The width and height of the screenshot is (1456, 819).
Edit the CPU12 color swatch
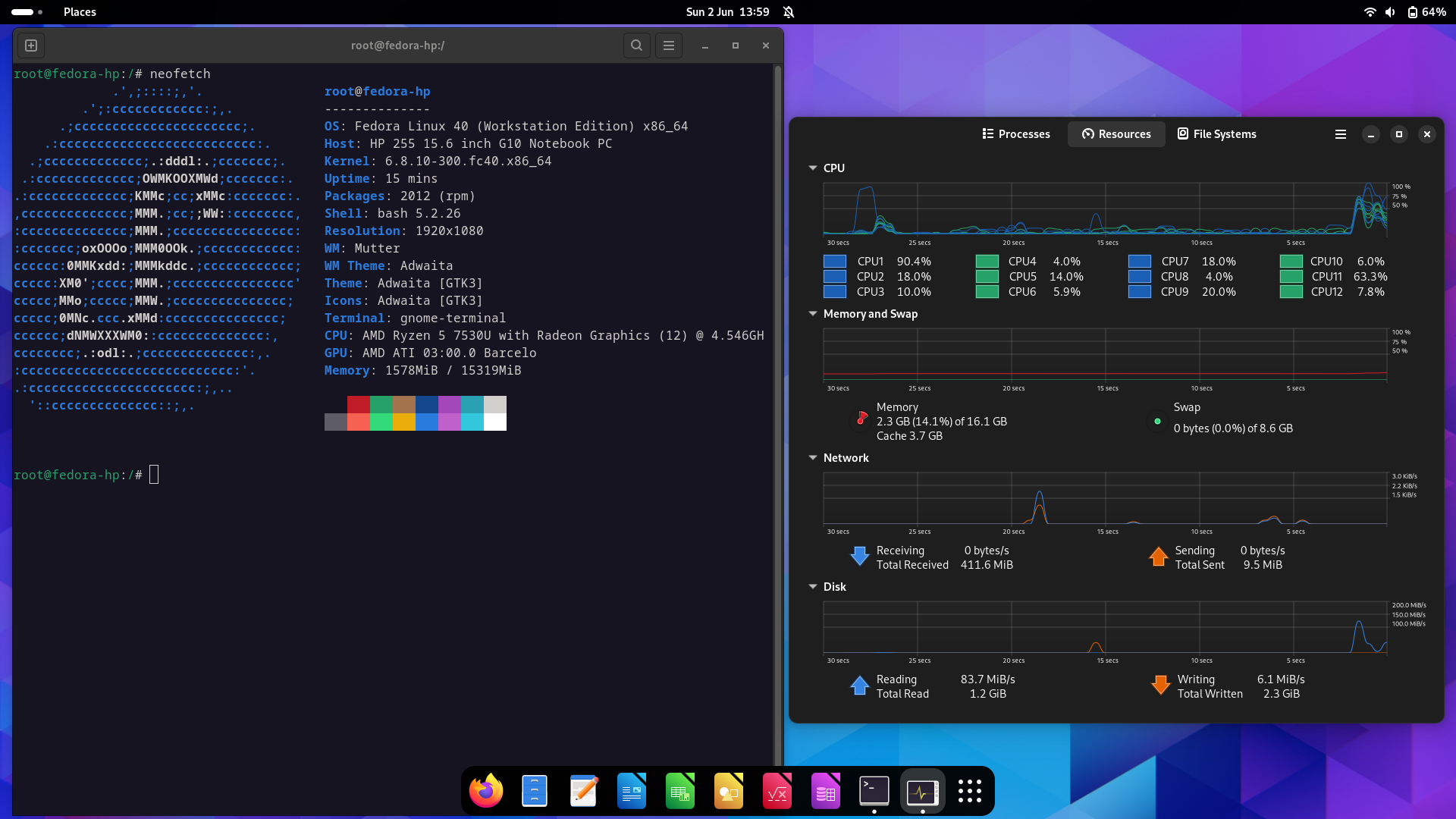pyautogui.click(x=1291, y=292)
